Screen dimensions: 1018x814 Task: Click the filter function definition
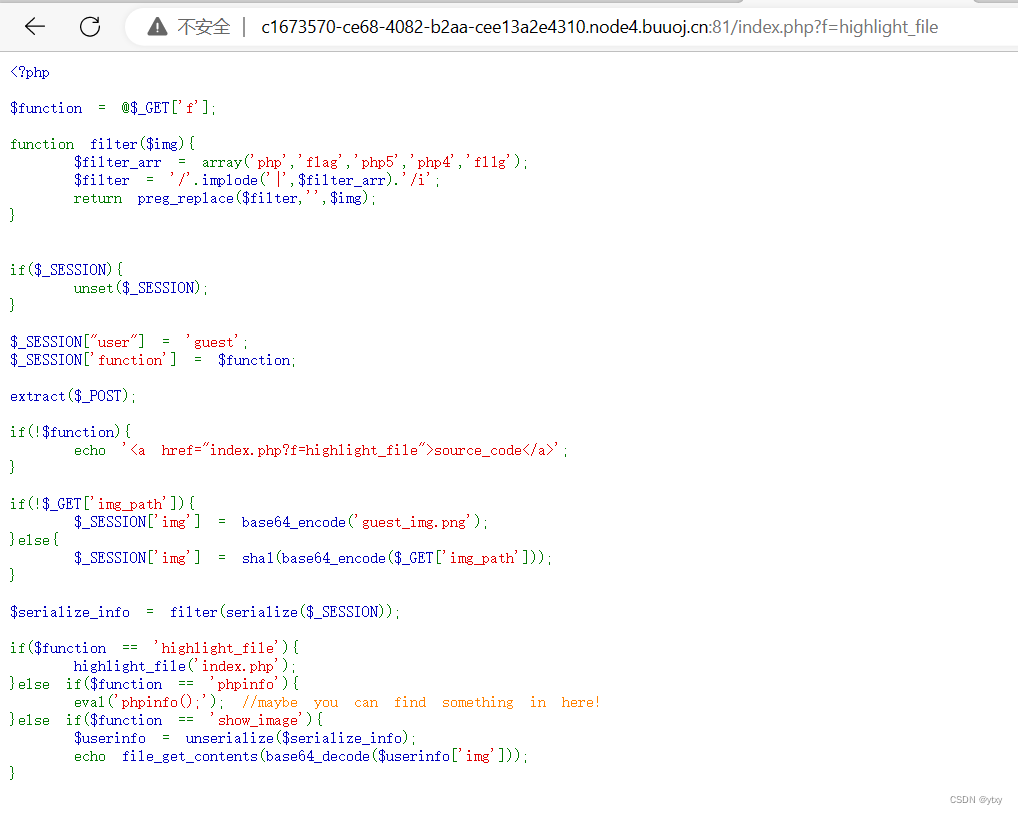pyautogui.click(x=113, y=143)
